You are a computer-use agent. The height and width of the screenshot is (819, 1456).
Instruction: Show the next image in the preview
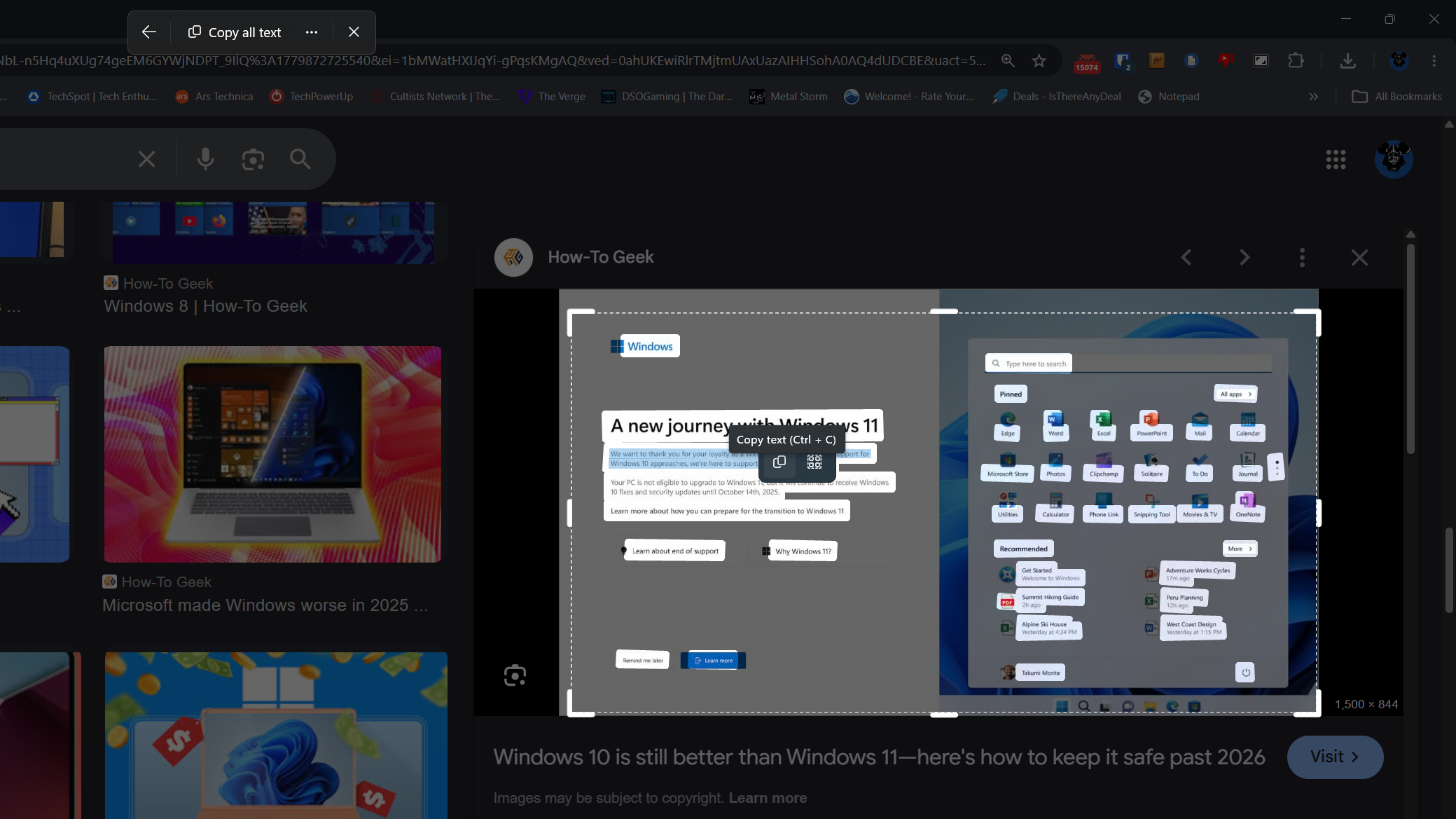coord(1244,258)
